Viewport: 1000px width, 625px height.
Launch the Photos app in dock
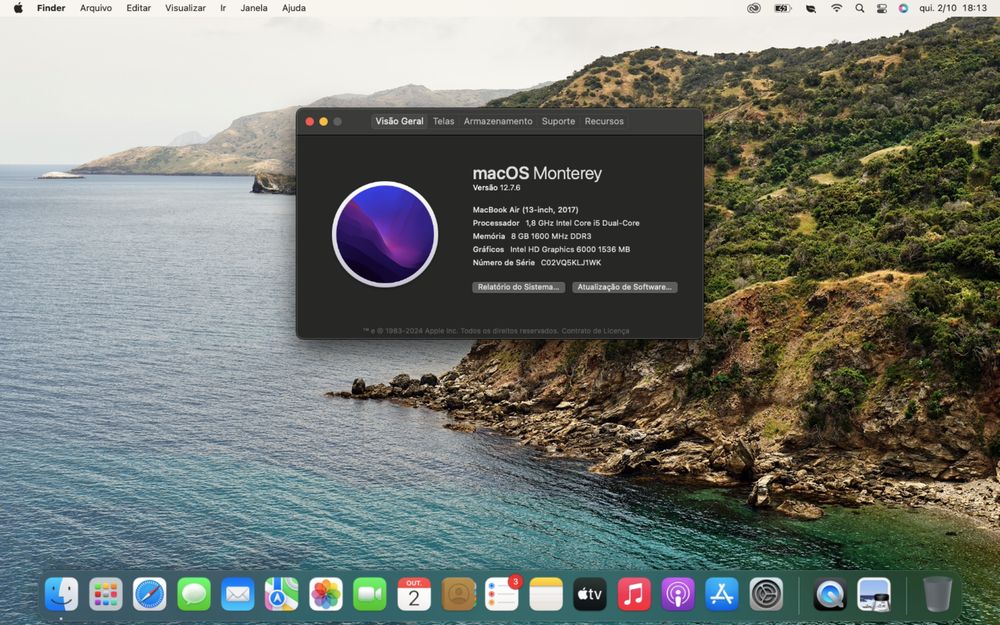[326, 594]
